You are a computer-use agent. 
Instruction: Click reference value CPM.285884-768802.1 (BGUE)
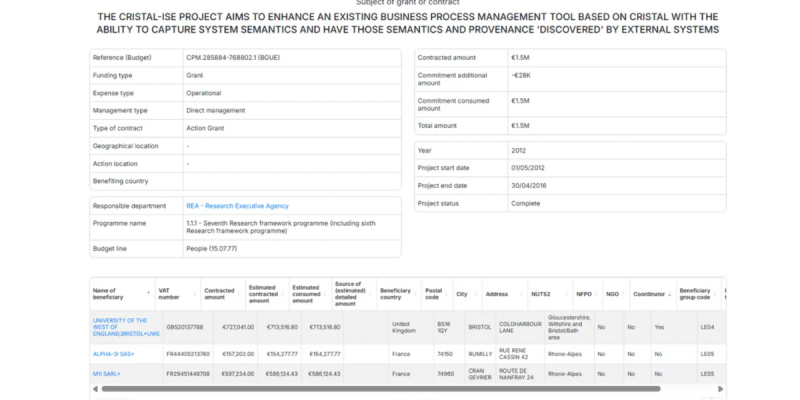(233, 58)
